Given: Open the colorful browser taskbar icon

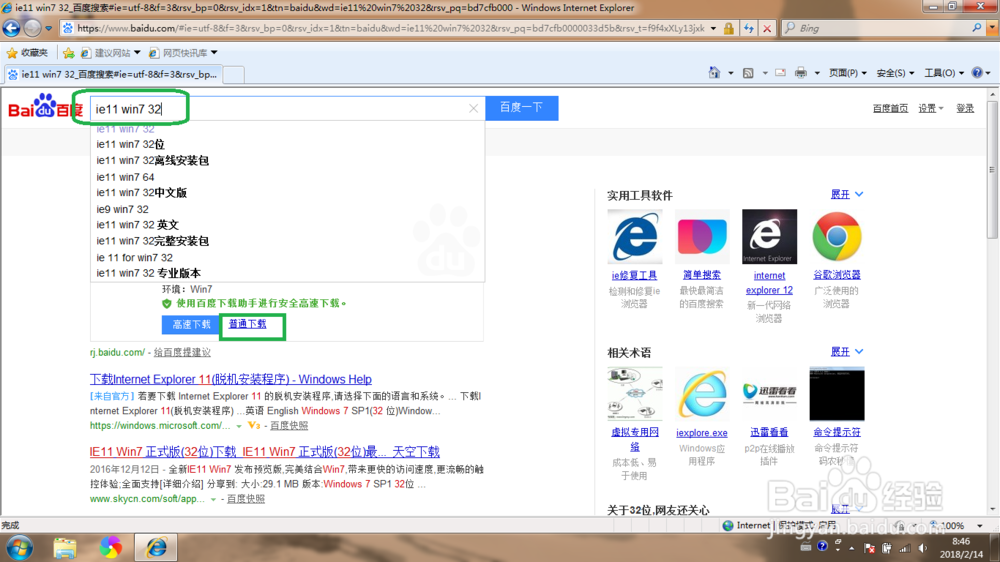Looking at the screenshot, I should pyautogui.click(x=110, y=548).
